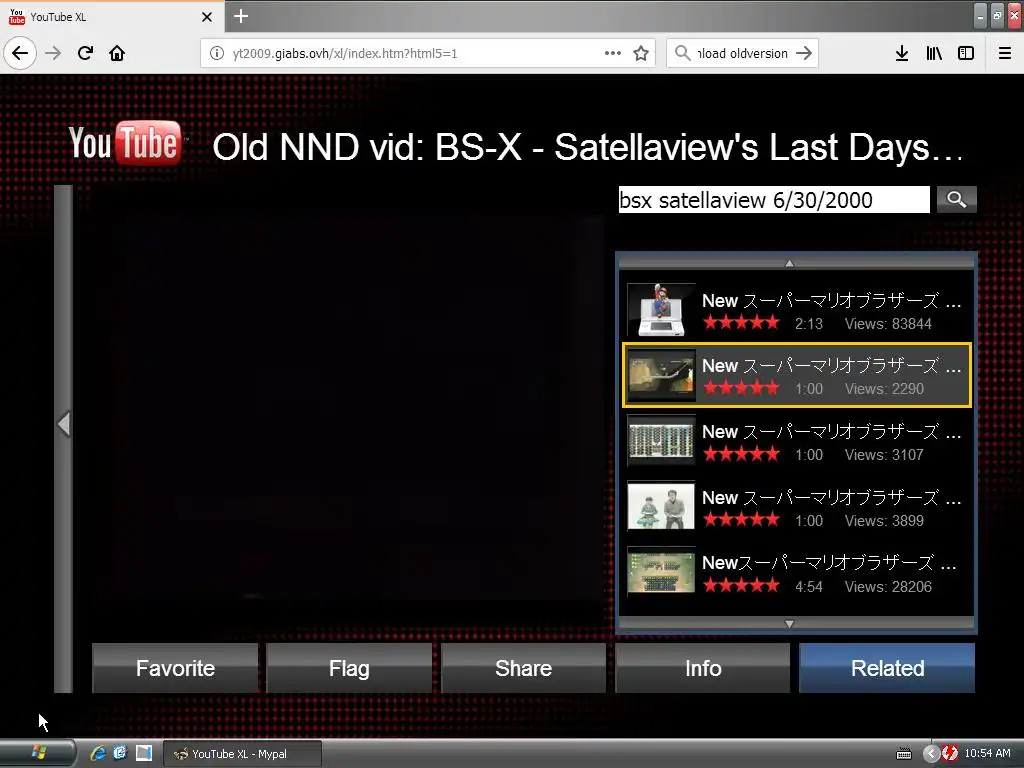The image size is (1024, 768).
Task: Toggle the browser sidebar view
Action: pos(966,53)
